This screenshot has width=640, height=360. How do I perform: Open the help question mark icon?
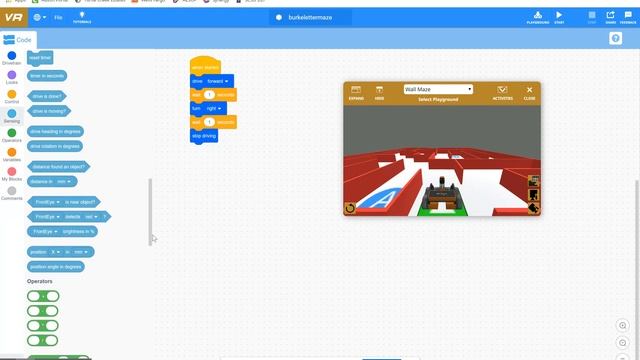point(616,38)
